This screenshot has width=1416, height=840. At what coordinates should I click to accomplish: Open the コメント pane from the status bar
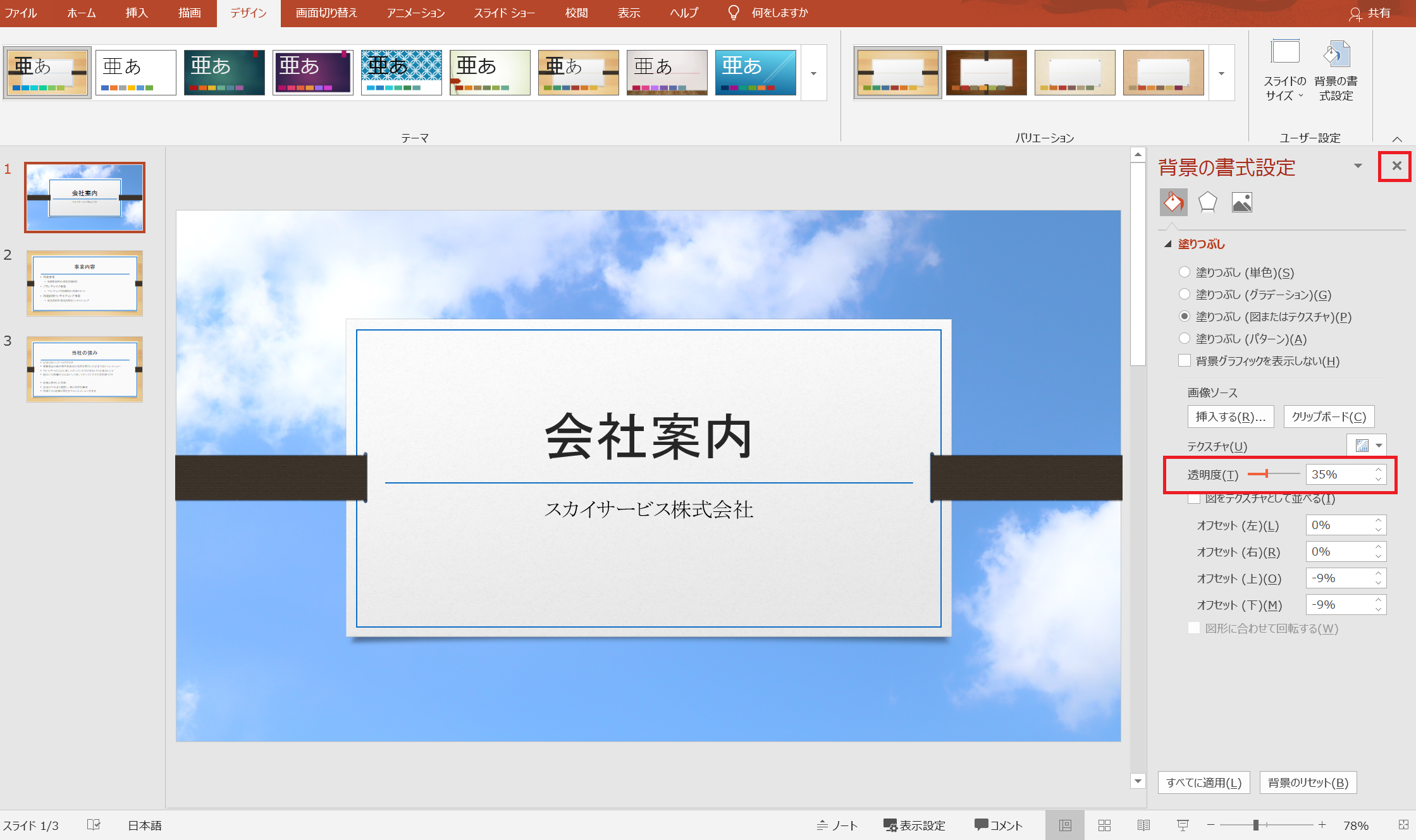[x=998, y=825]
